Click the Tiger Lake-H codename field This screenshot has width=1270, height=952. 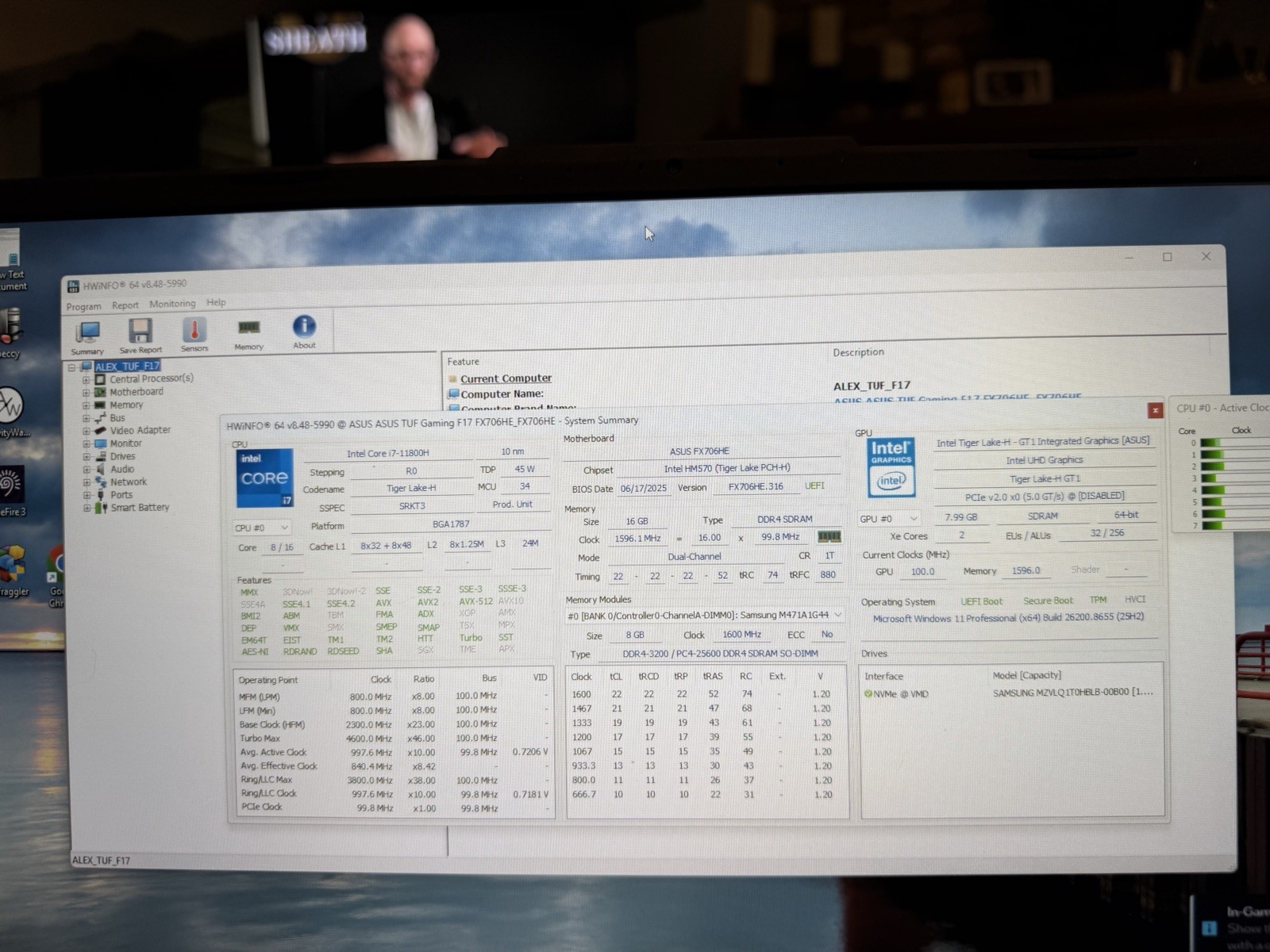tap(411, 488)
